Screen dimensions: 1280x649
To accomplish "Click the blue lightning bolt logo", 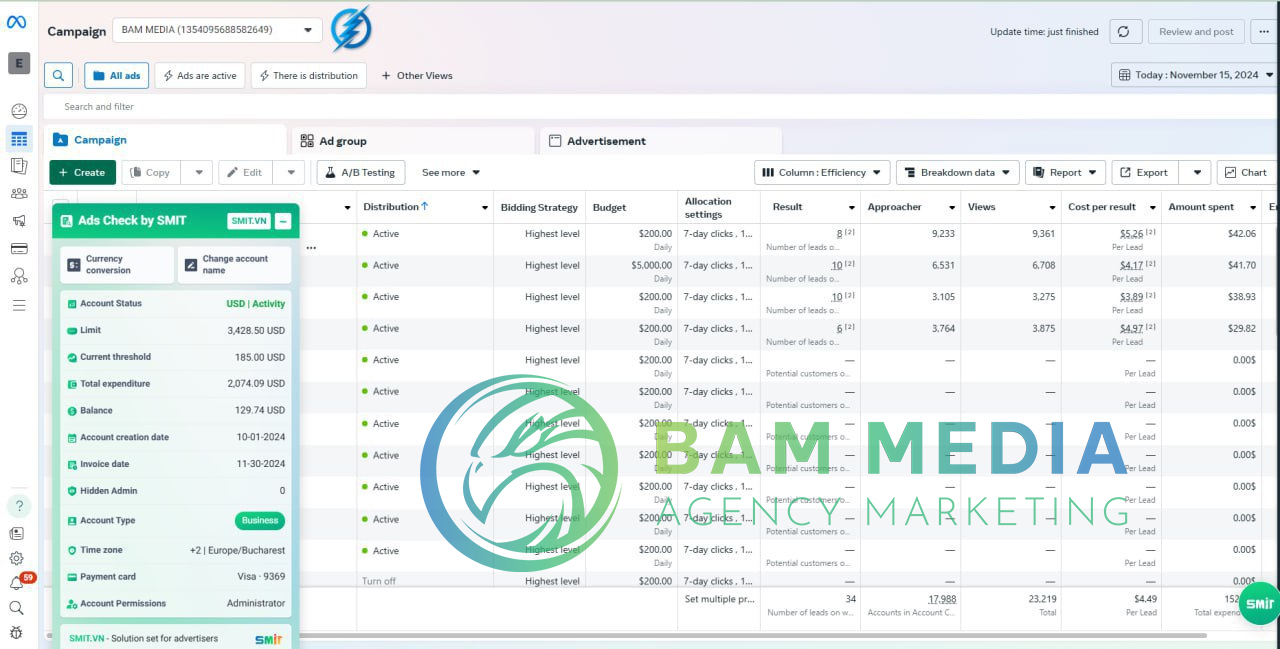I will [351, 28].
